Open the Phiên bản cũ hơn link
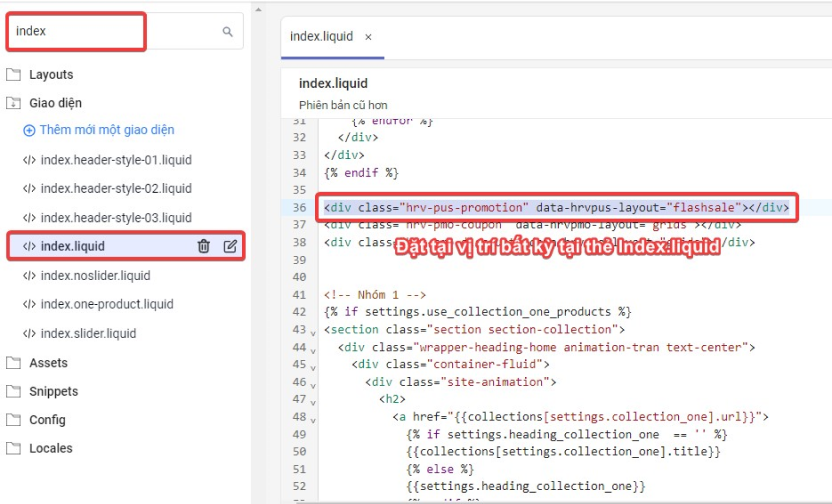 point(343,105)
